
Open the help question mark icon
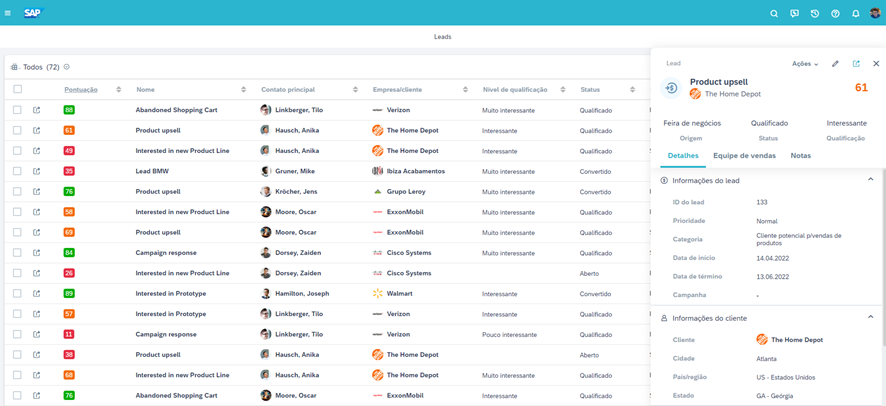pos(835,14)
